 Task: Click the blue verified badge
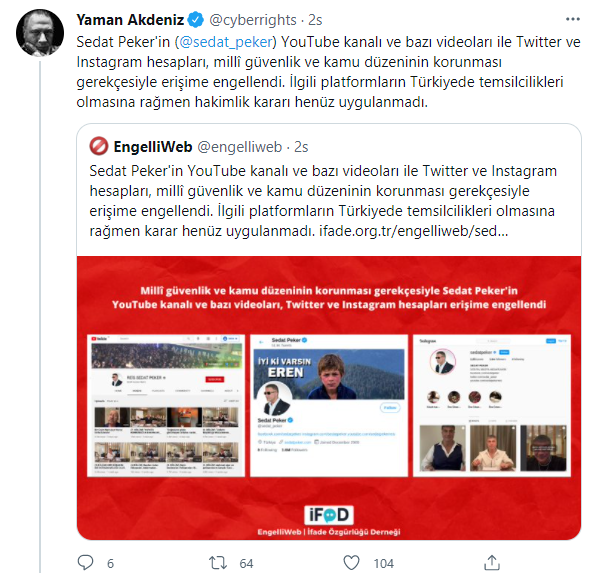coord(196,20)
